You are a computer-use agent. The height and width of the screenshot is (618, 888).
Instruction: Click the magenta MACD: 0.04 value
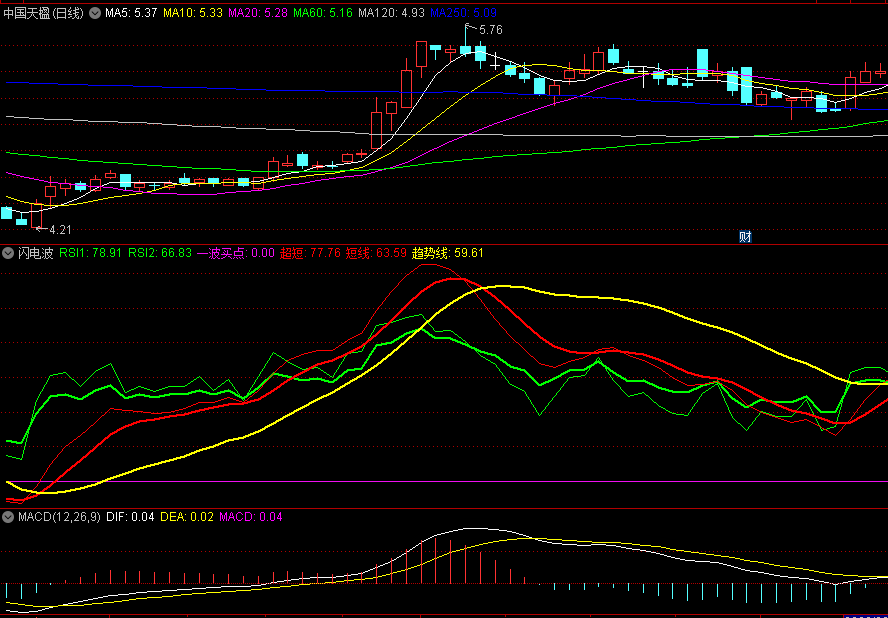(x=251, y=517)
